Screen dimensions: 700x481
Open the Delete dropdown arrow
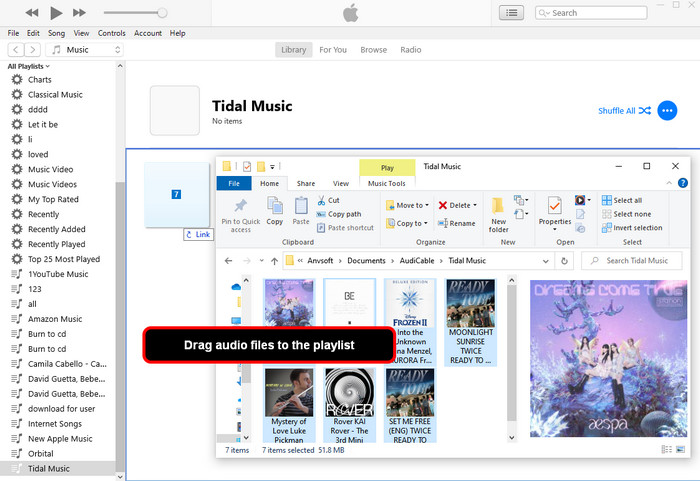[x=475, y=205]
